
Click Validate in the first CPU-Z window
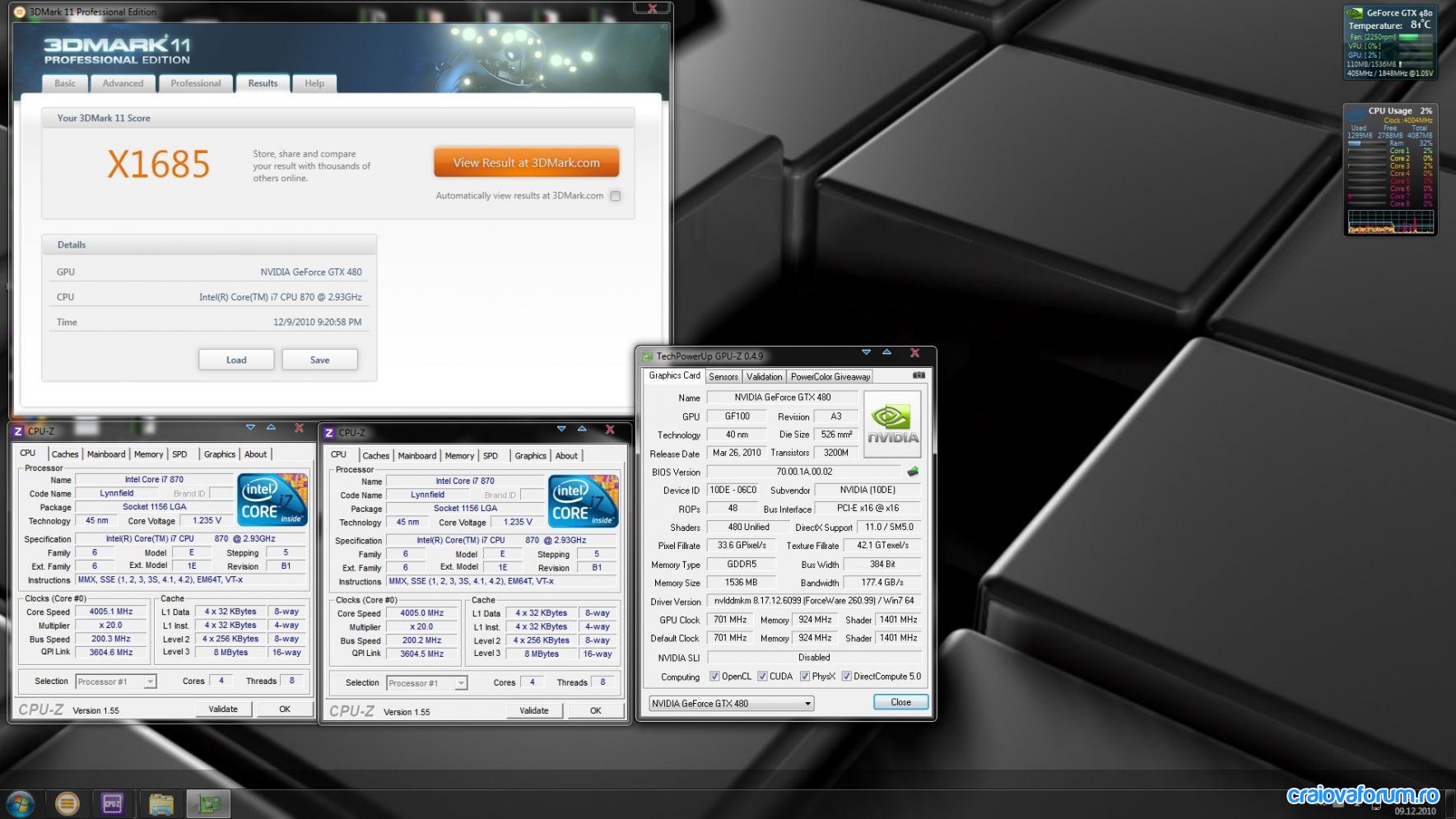point(223,709)
